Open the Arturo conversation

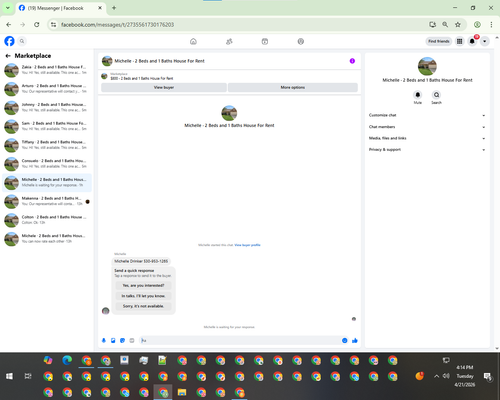(x=47, y=89)
